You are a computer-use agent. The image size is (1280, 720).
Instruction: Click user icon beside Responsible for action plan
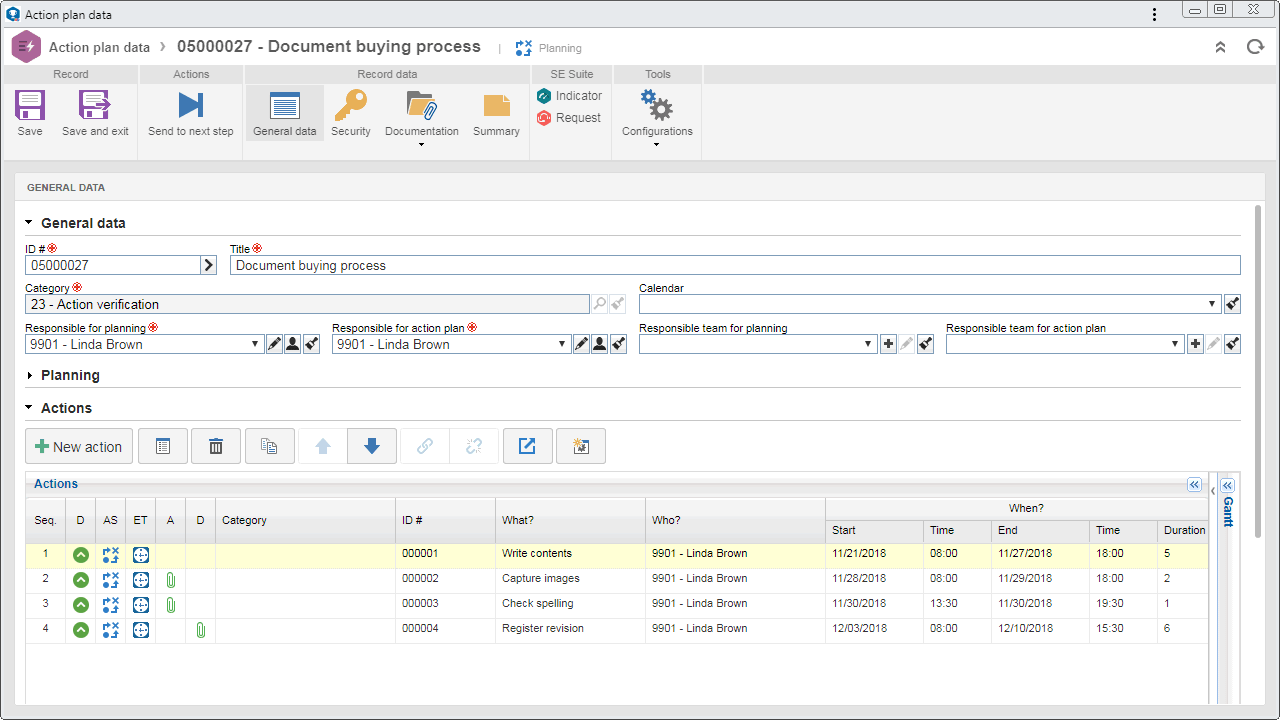click(600, 344)
